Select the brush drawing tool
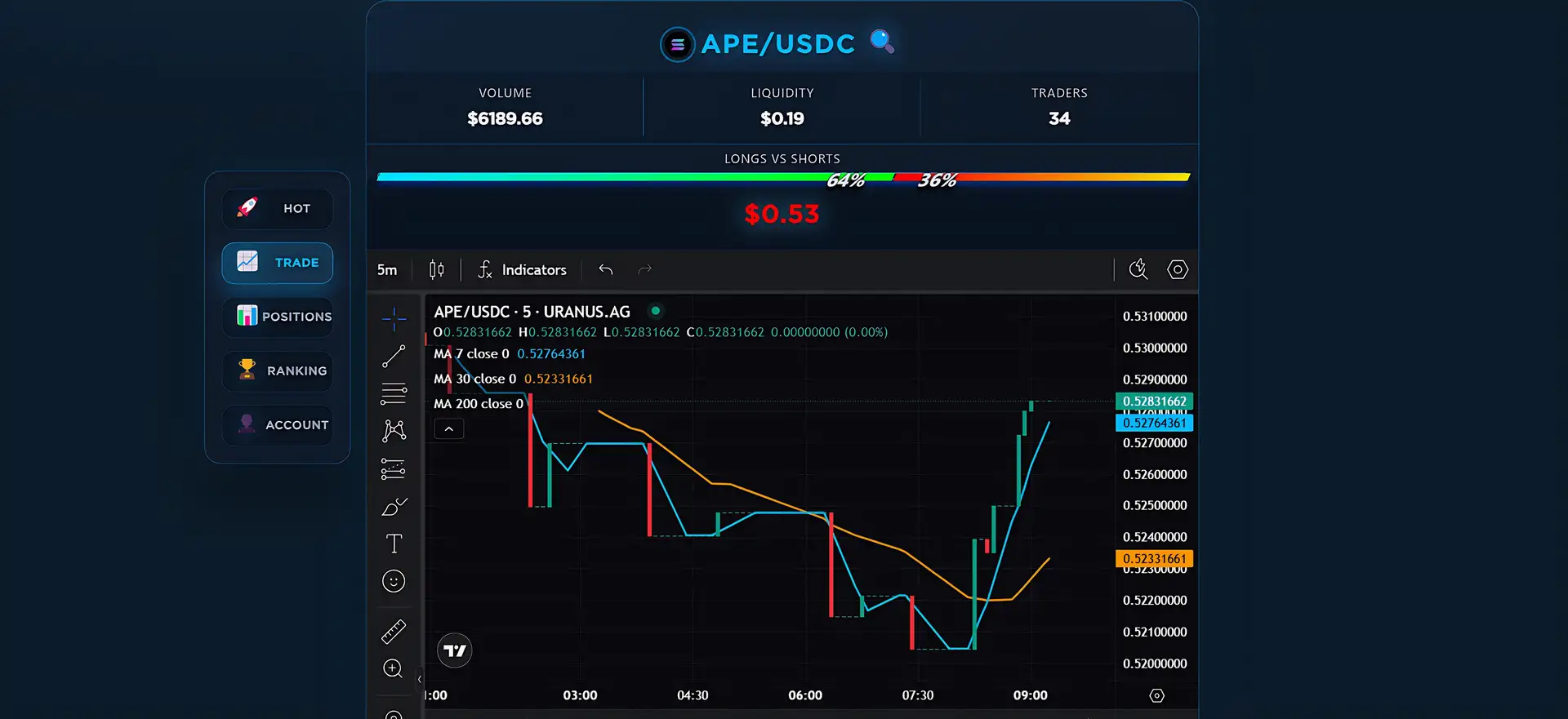1568x719 pixels. [394, 507]
